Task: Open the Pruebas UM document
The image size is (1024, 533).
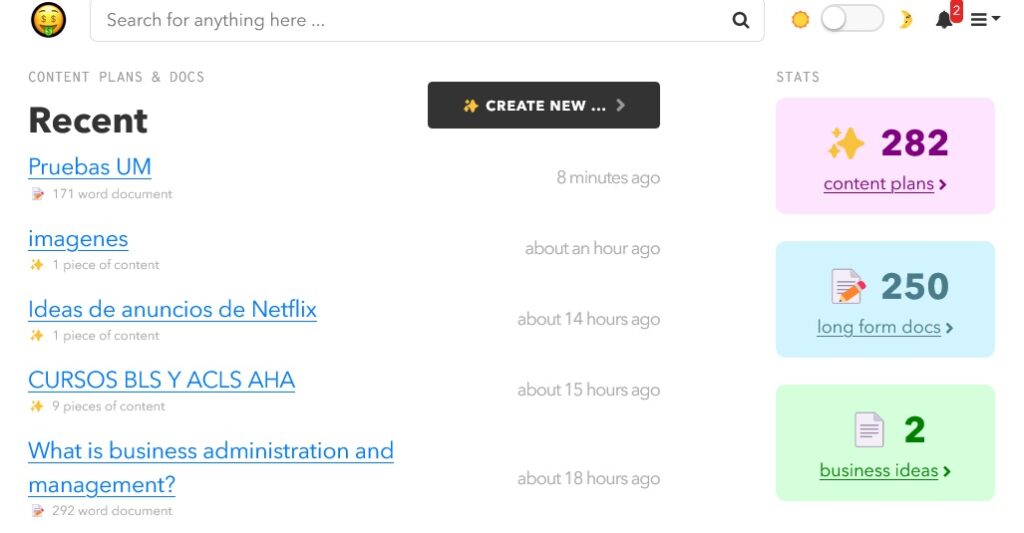Action: (x=89, y=167)
